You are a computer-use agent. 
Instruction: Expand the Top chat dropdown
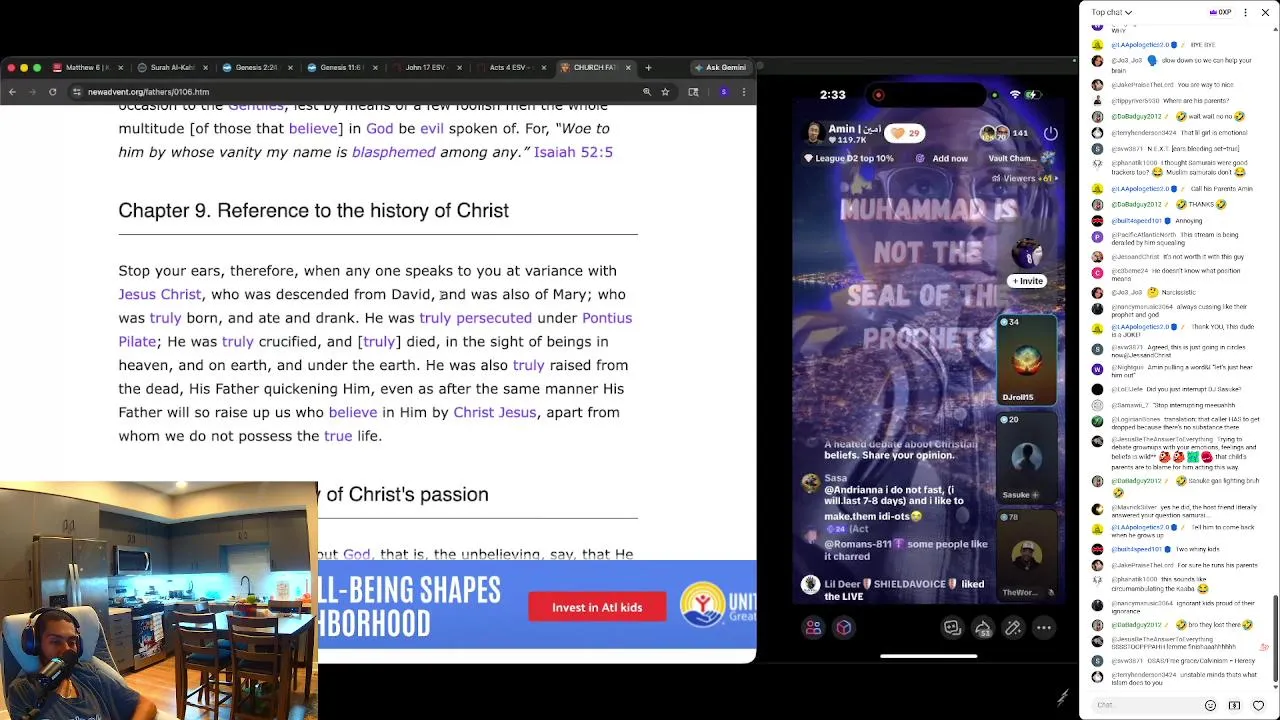[x=1112, y=13]
